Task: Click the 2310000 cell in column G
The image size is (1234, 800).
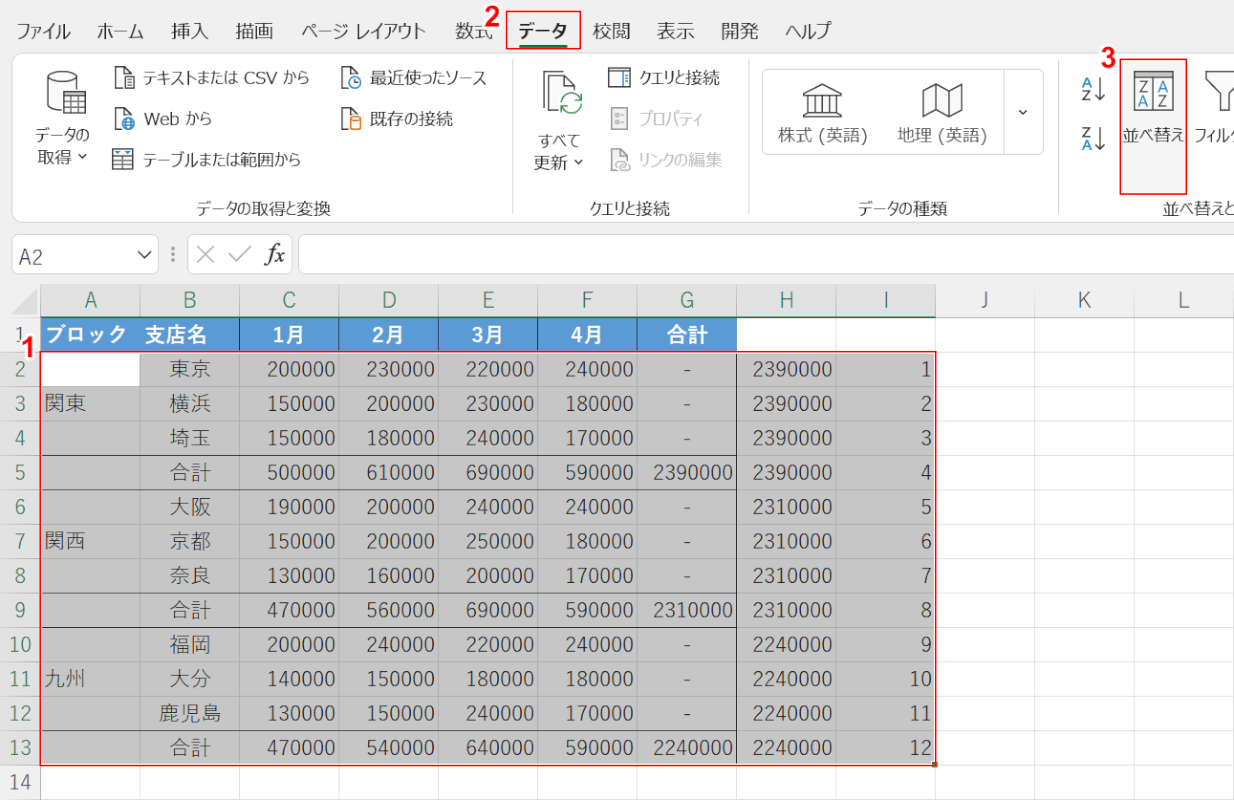Action: point(687,610)
